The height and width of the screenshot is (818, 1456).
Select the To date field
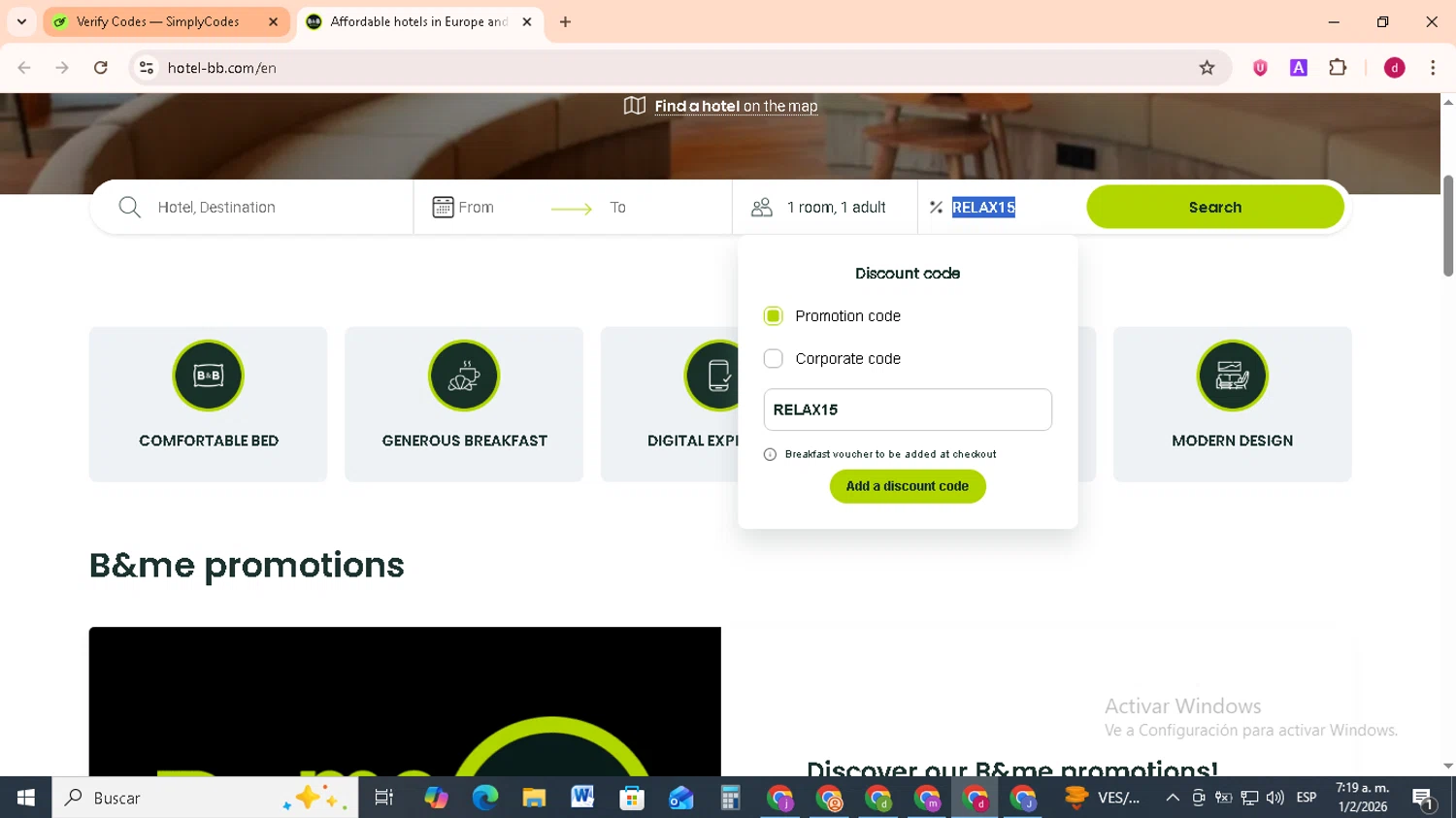[618, 208]
